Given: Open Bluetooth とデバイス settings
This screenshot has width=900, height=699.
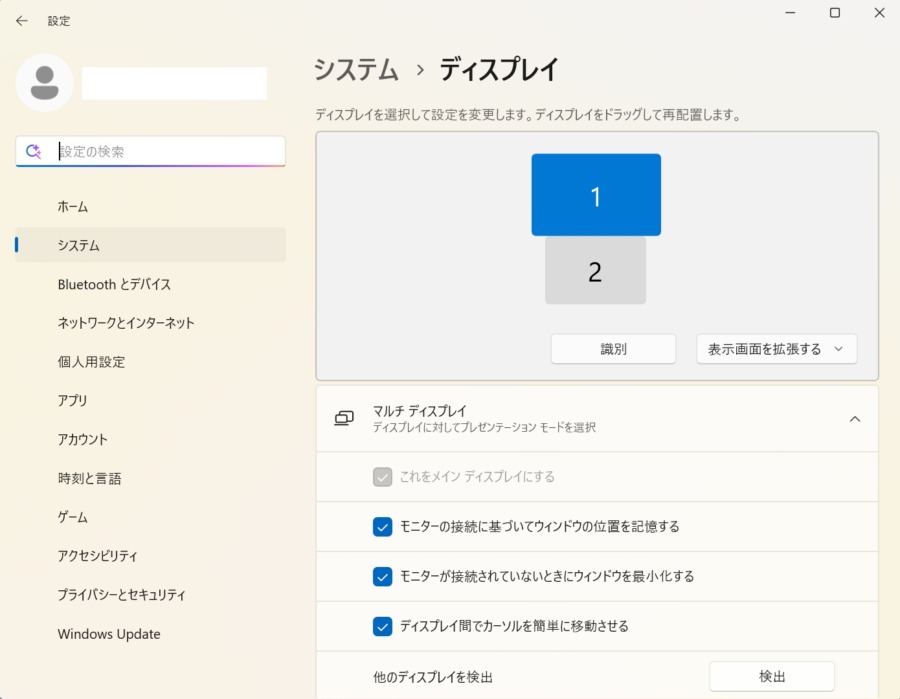Looking at the screenshot, I should click(150, 284).
